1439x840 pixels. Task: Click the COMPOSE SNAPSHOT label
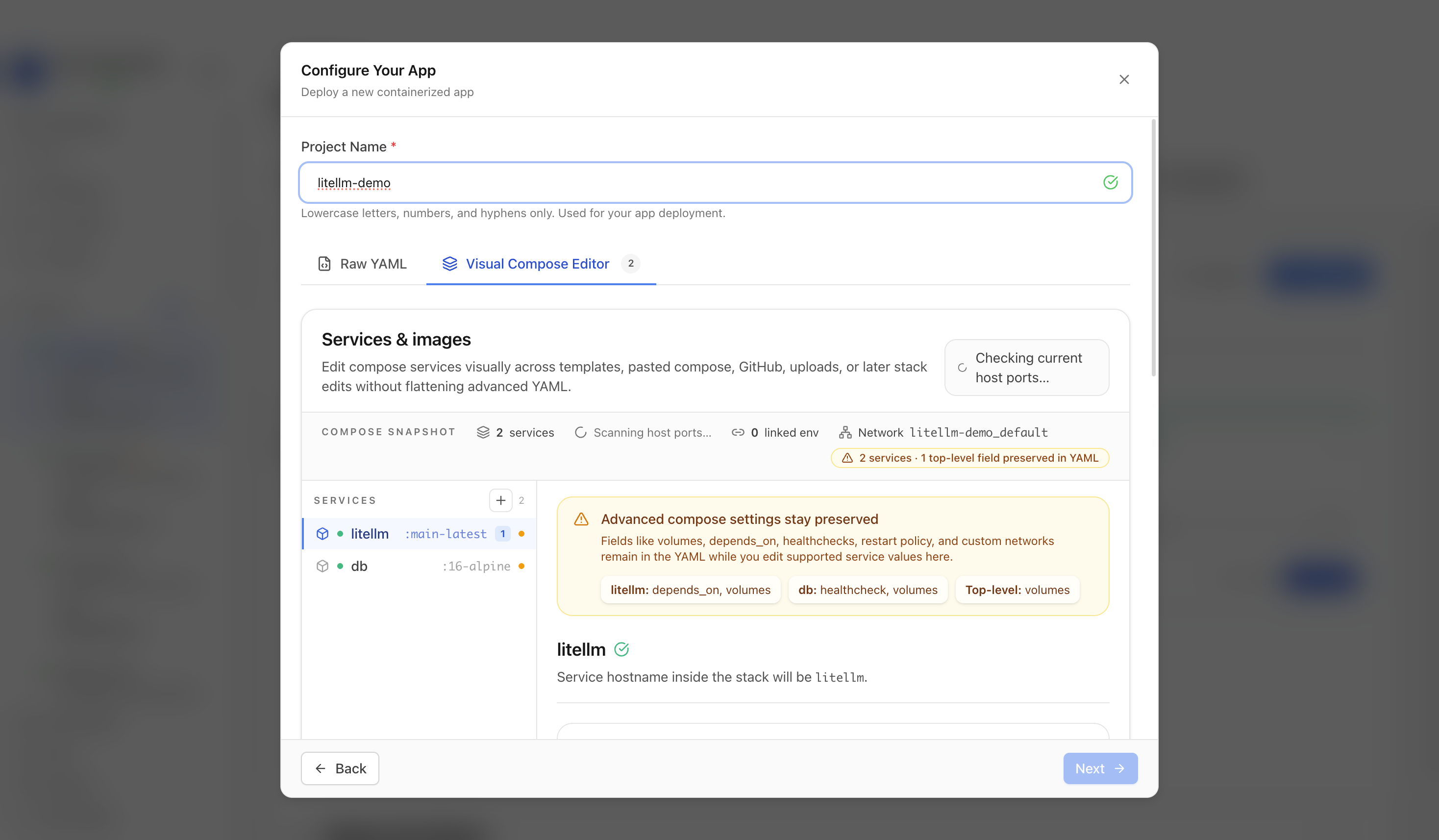(x=388, y=432)
